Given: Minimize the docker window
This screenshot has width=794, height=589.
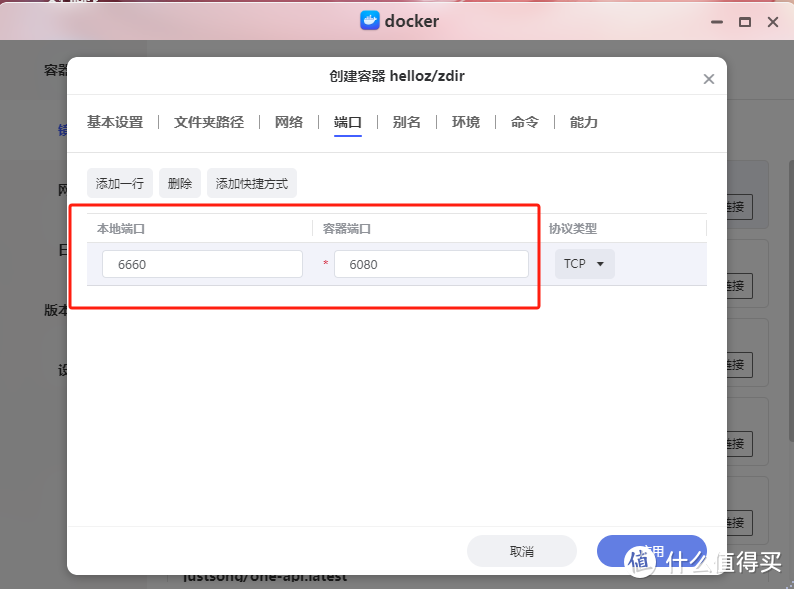Looking at the screenshot, I should (x=717, y=22).
